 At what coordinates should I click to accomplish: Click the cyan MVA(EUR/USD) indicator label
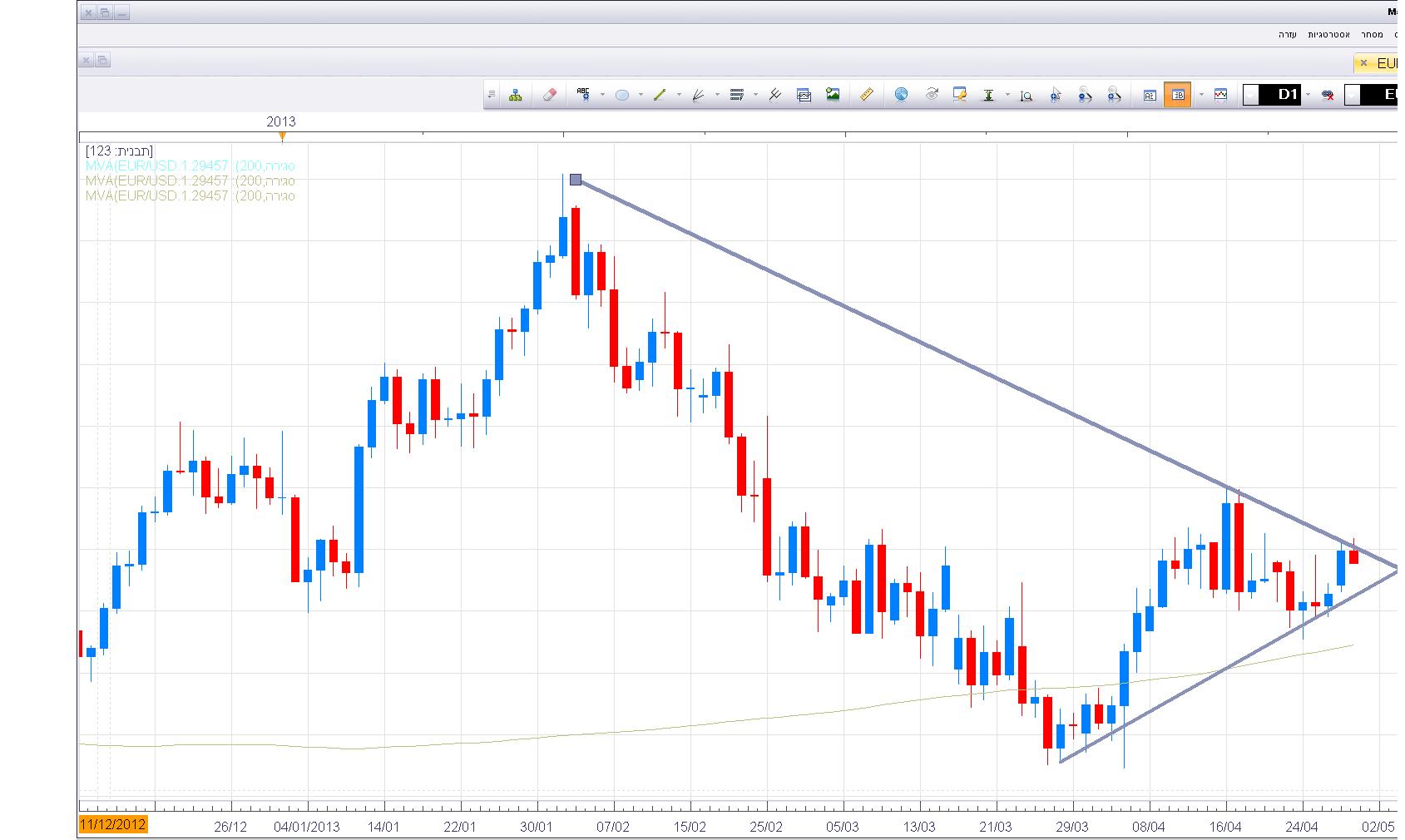coord(190,166)
